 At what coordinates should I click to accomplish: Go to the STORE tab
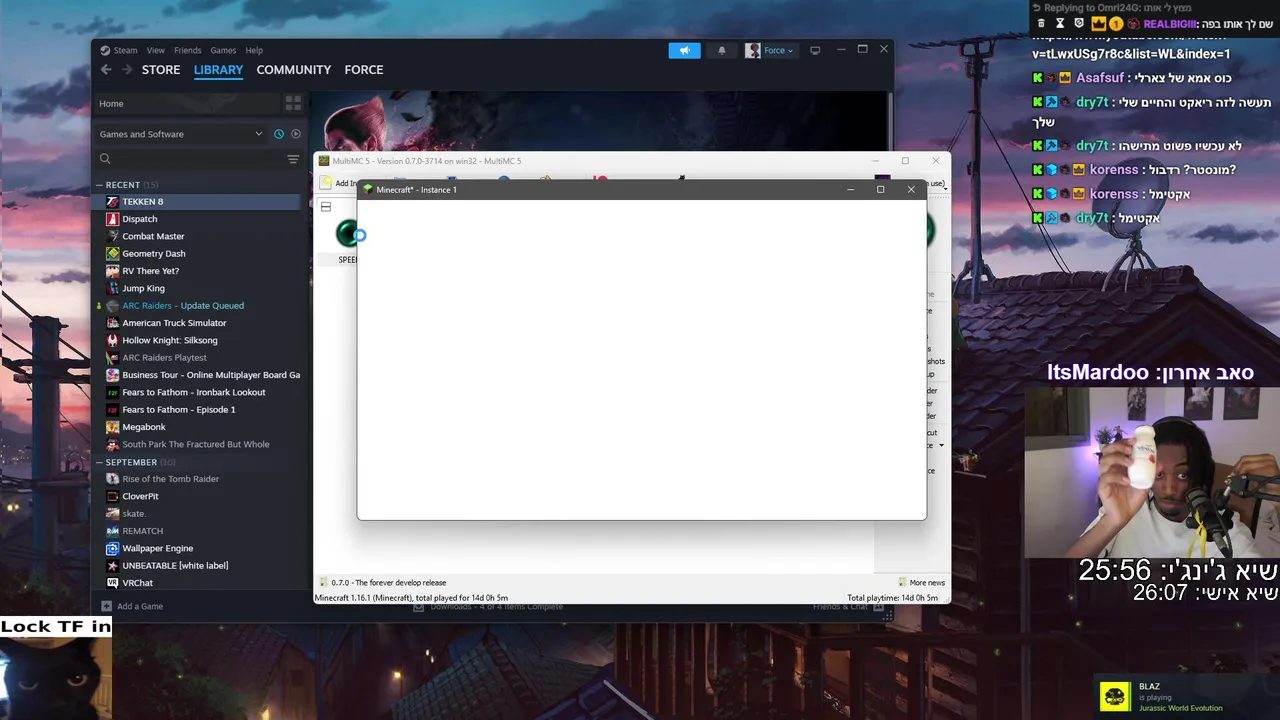tap(161, 70)
